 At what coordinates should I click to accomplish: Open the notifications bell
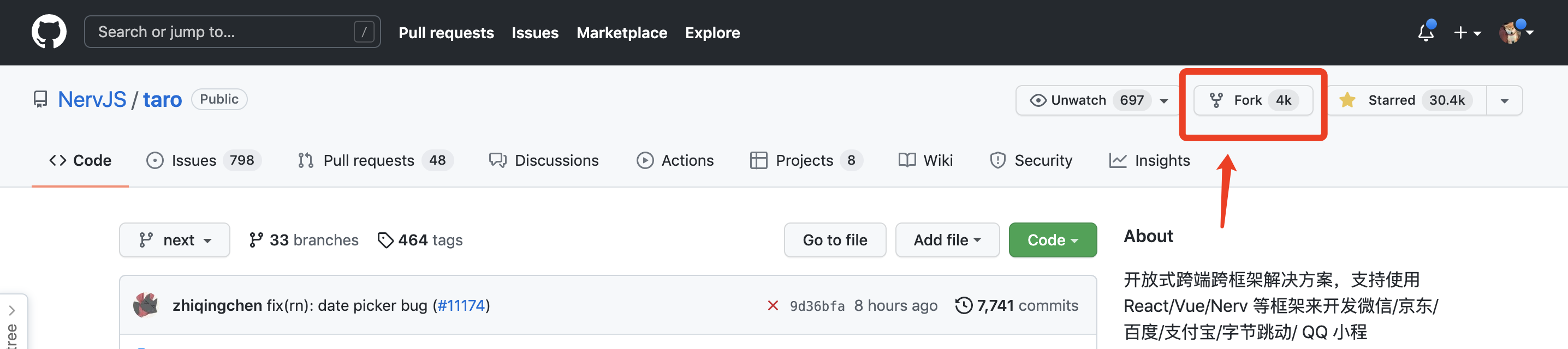tap(1425, 32)
